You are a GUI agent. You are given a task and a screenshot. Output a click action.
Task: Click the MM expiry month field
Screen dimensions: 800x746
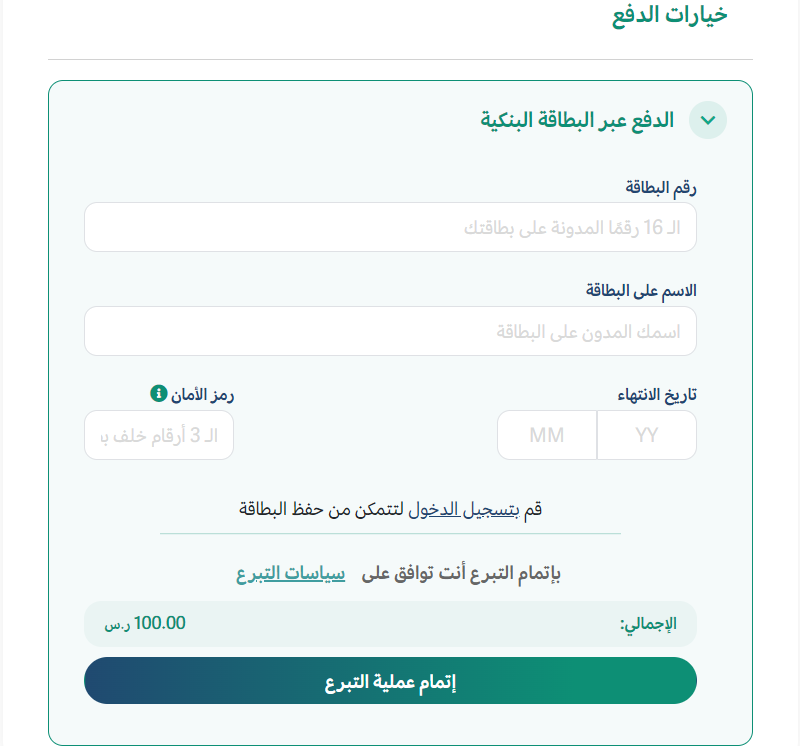click(x=547, y=435)
